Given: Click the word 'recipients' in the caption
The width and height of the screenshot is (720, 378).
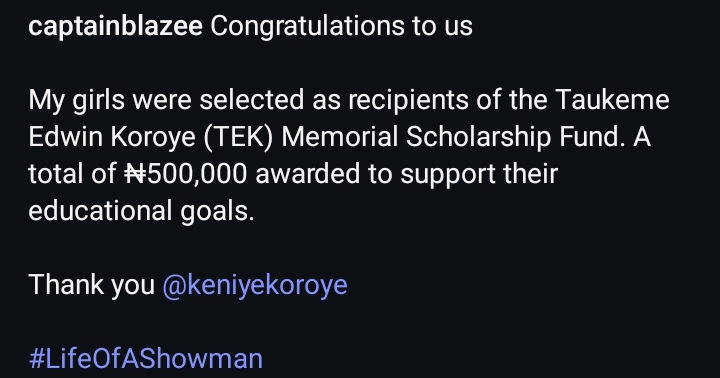Looking at the screenshot, I should (408, 101).
